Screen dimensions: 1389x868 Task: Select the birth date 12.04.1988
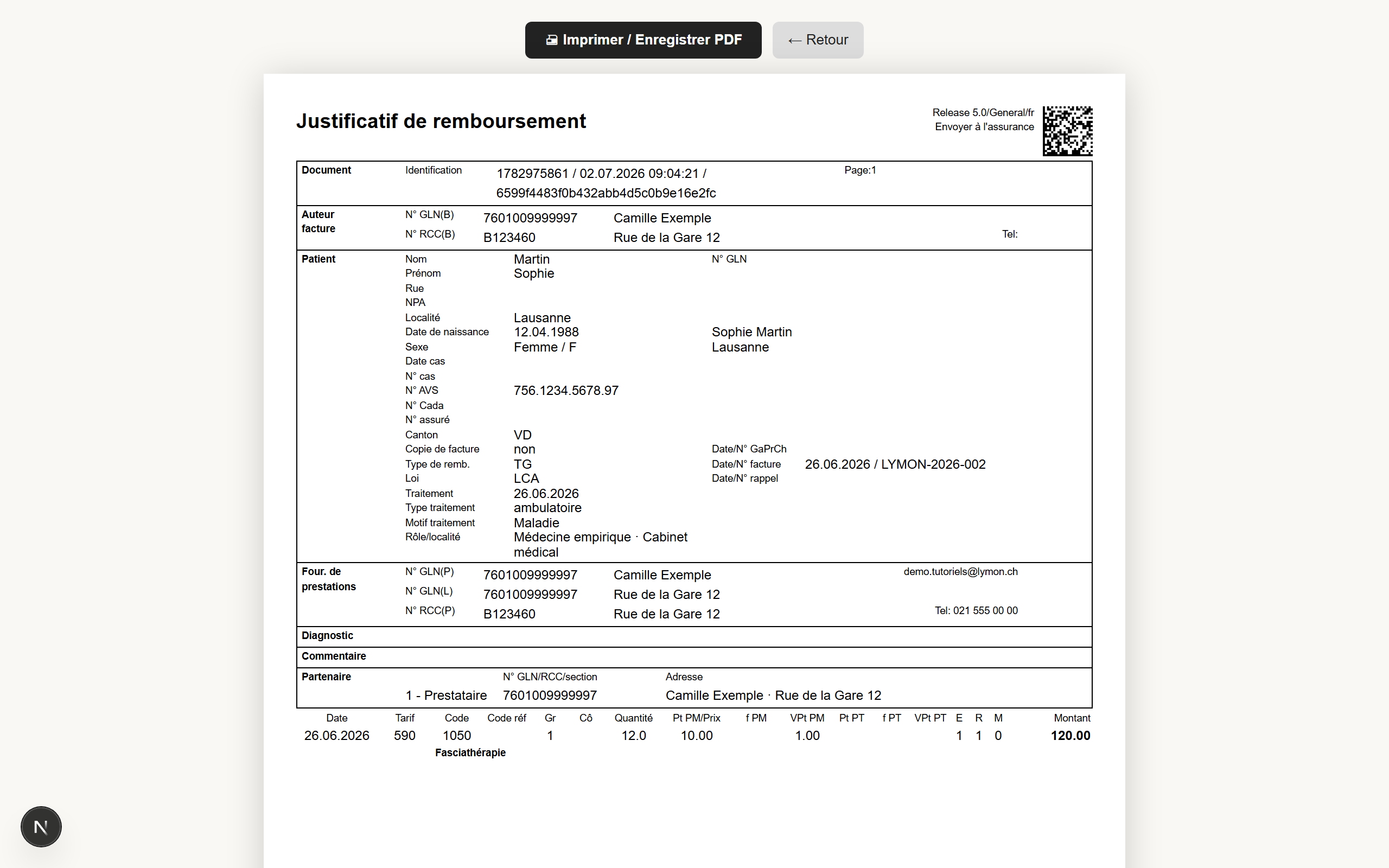(546, 333)
